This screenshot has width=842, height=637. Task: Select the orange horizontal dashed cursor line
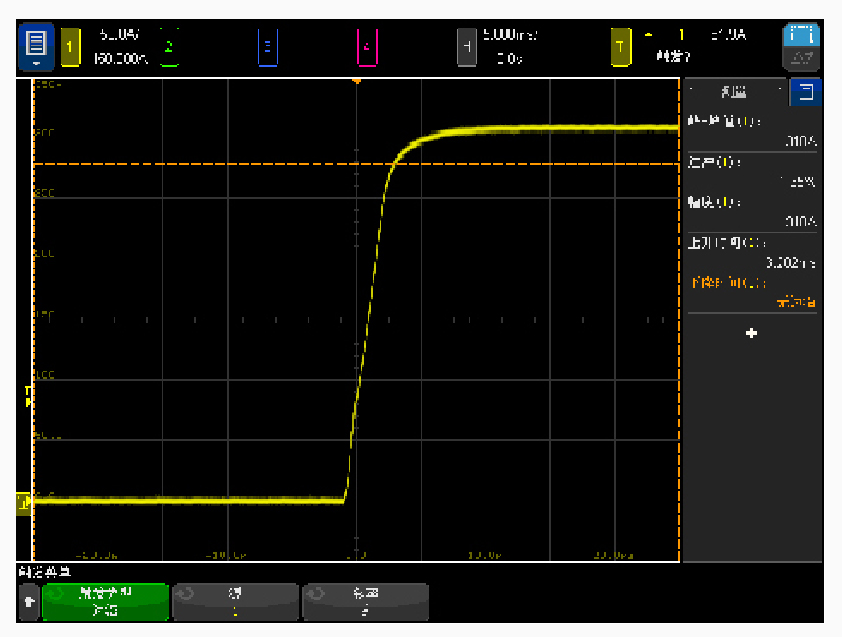(x=356, y=164)
